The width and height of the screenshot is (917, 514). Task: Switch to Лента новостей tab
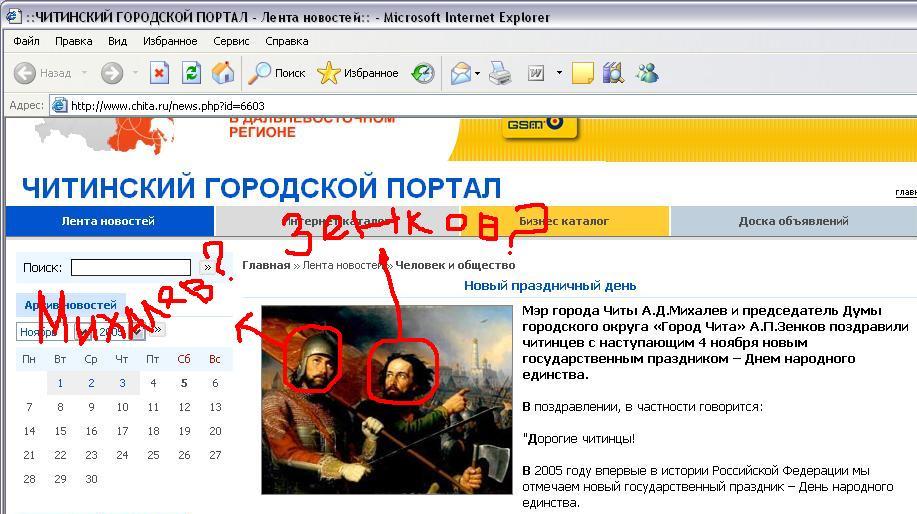[109, 221]
